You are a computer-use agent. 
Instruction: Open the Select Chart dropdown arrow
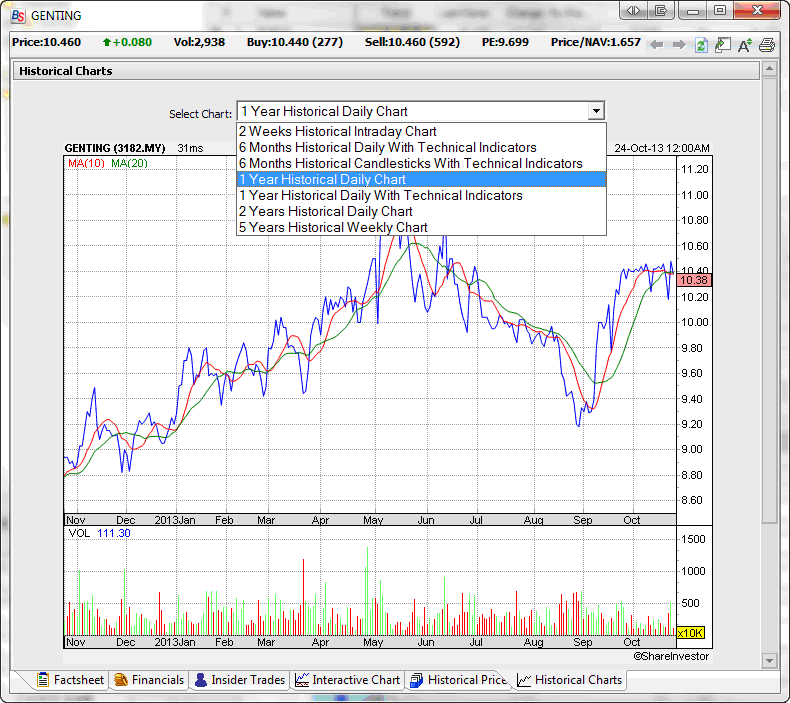click(596, 111)
